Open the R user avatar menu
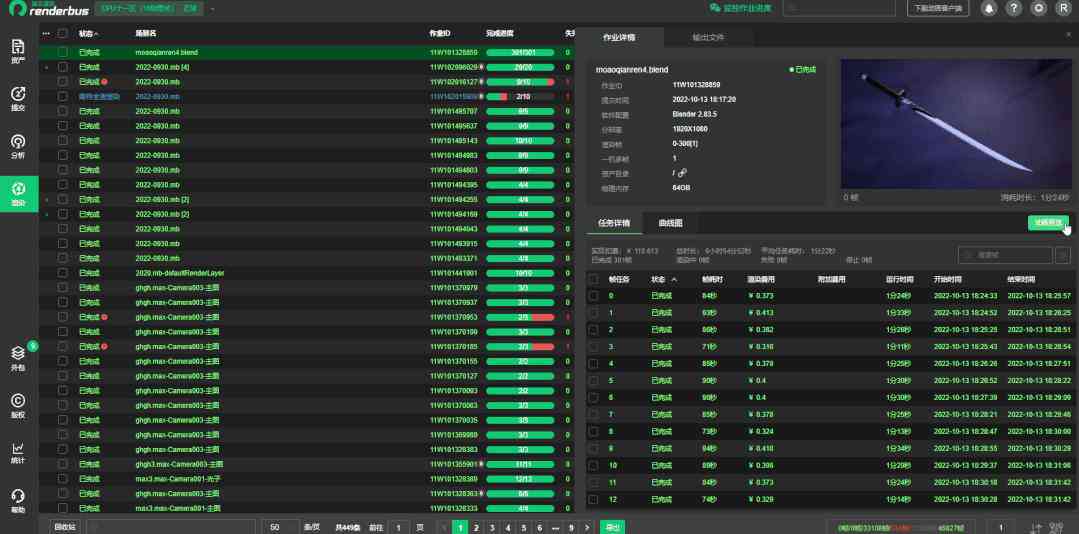The image size is (1079, 534). click(x=1064, y=8)
